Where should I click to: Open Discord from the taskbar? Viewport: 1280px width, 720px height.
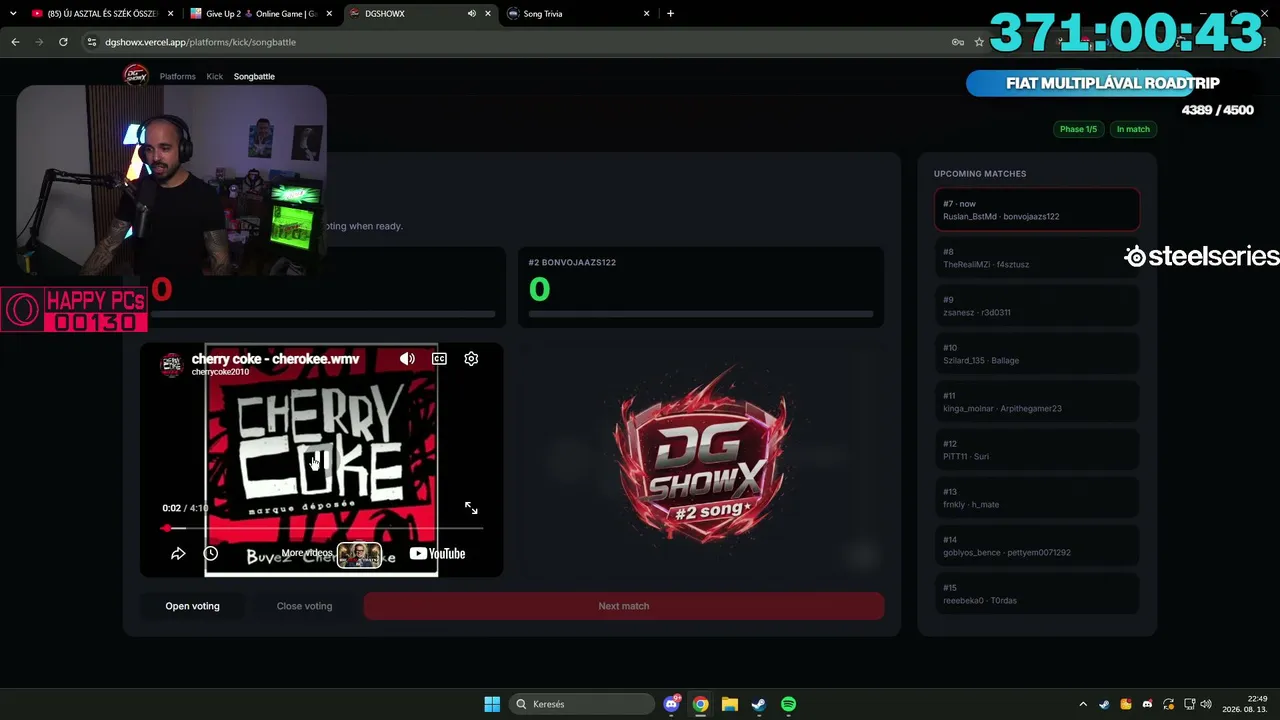coord(672,704)
